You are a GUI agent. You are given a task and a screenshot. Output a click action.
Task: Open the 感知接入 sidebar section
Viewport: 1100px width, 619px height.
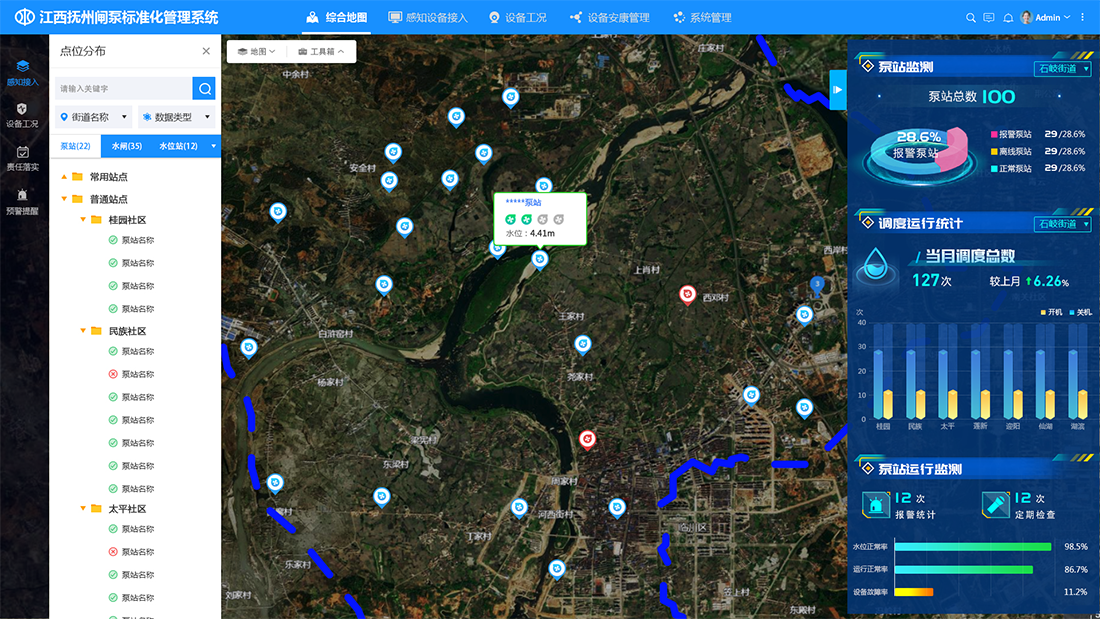pos(22,73)
